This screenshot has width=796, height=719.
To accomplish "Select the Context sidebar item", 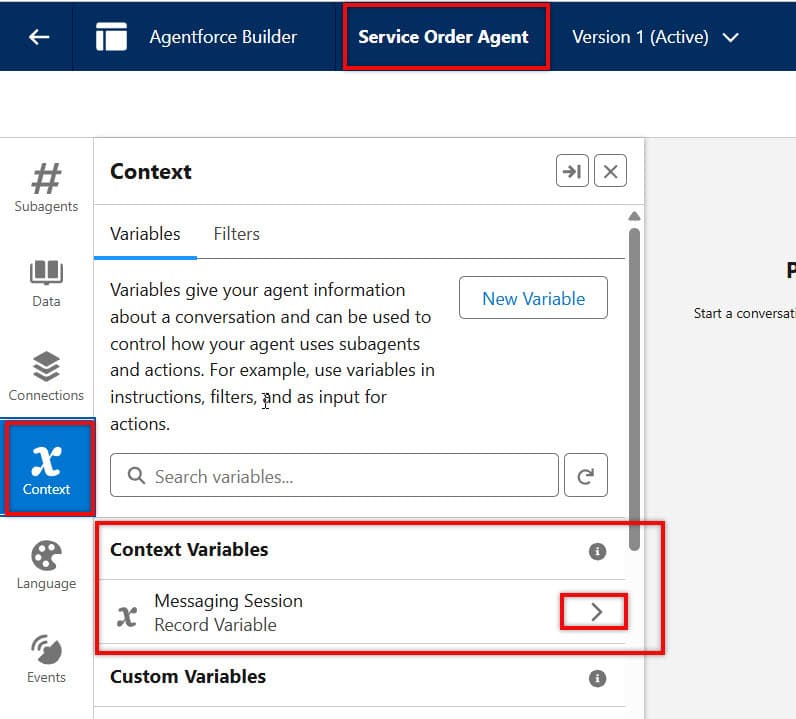I will pyautogui.click(x=47, y=469).
